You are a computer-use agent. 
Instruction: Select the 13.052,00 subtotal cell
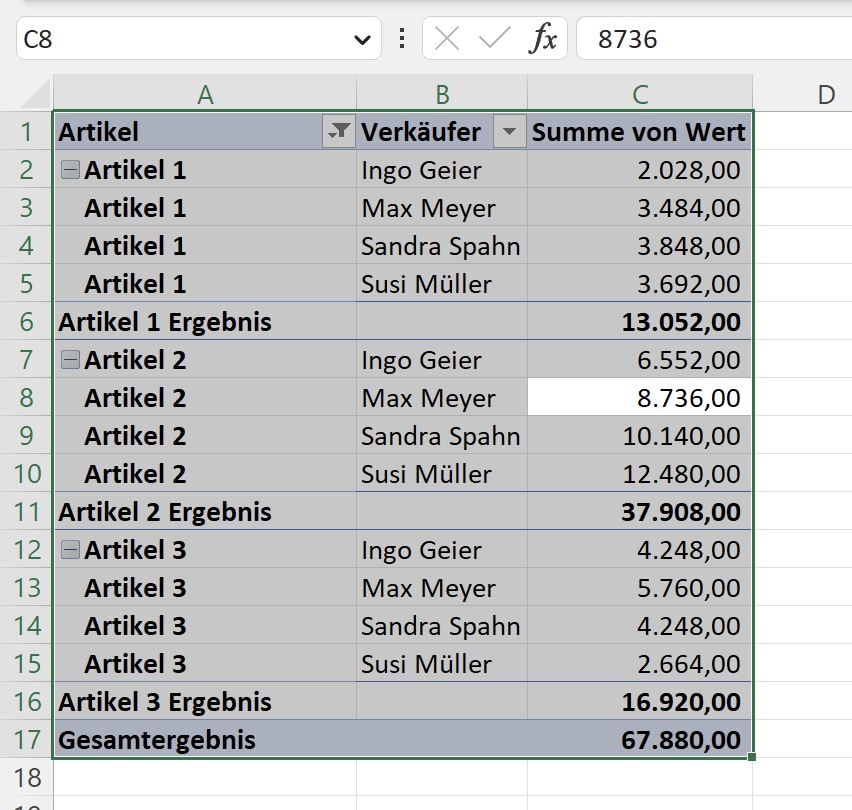639,322
